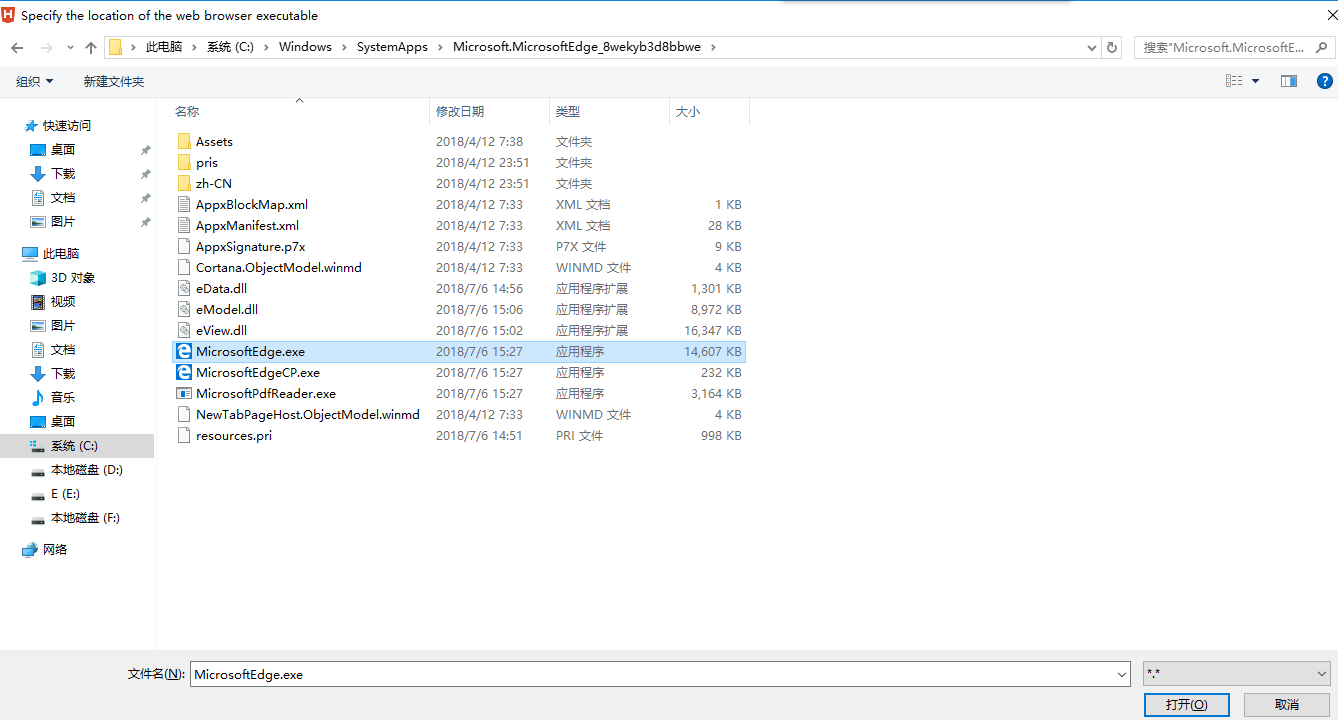The height and width of the screenshot is (720, 1338).
Task: Select 系统 (C:) breadcrumb segment
Action: tap(231, 47)
